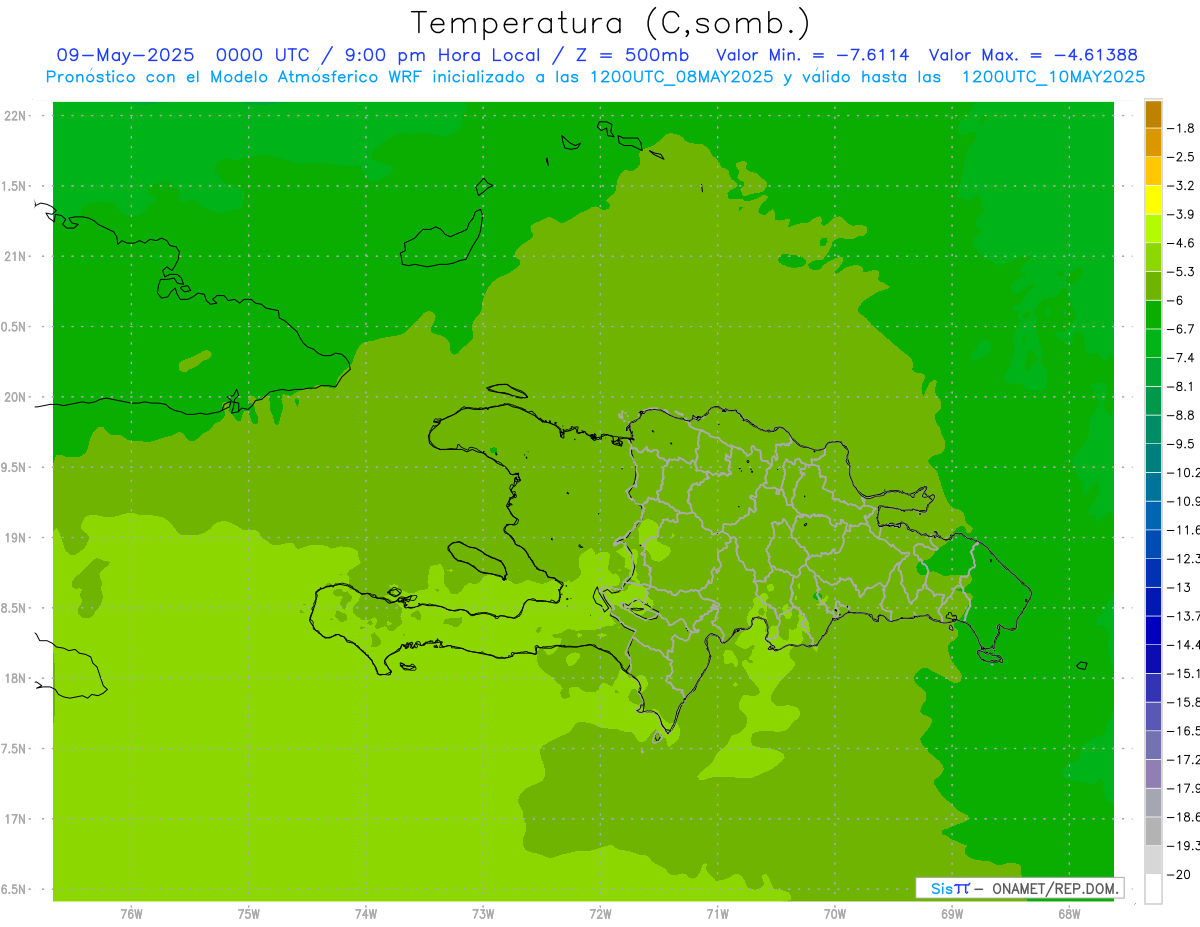Click the '-4.6' colorbar label
Viewport: 1200px width, 927px height.
(1181, 243)
